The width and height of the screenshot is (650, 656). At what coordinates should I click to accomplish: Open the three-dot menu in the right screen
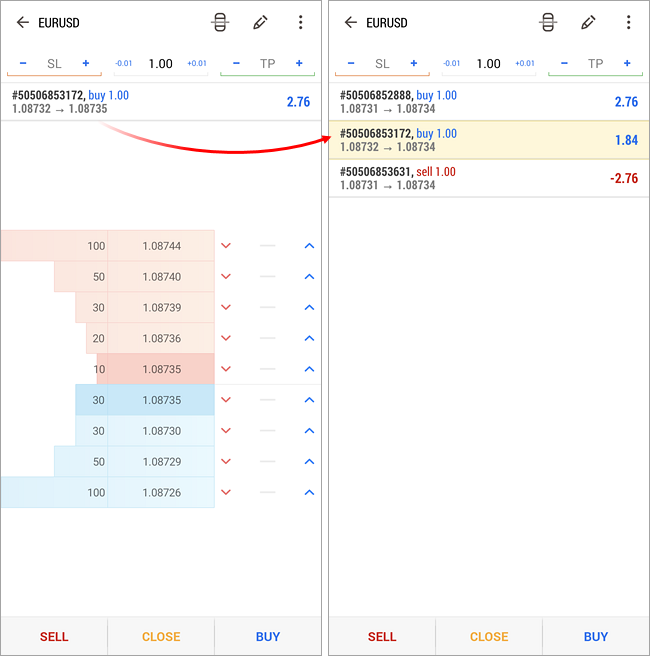pos(628,22)
